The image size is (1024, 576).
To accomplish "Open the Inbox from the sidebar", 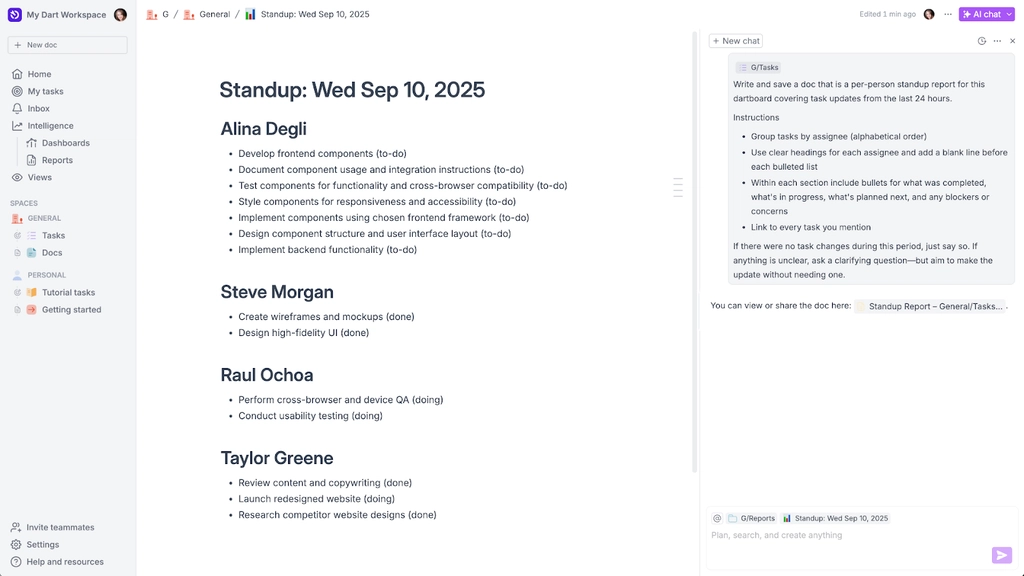I will (38, 108).
